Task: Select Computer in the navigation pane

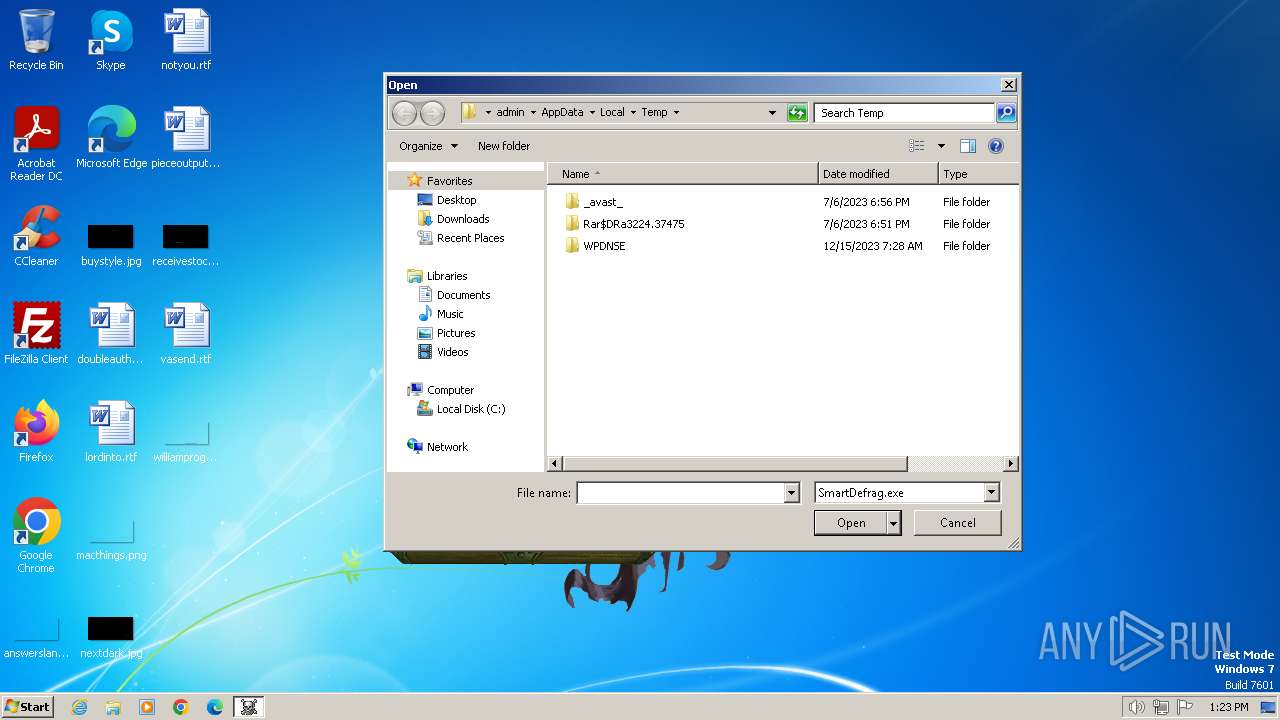Action: pos(450,390)
